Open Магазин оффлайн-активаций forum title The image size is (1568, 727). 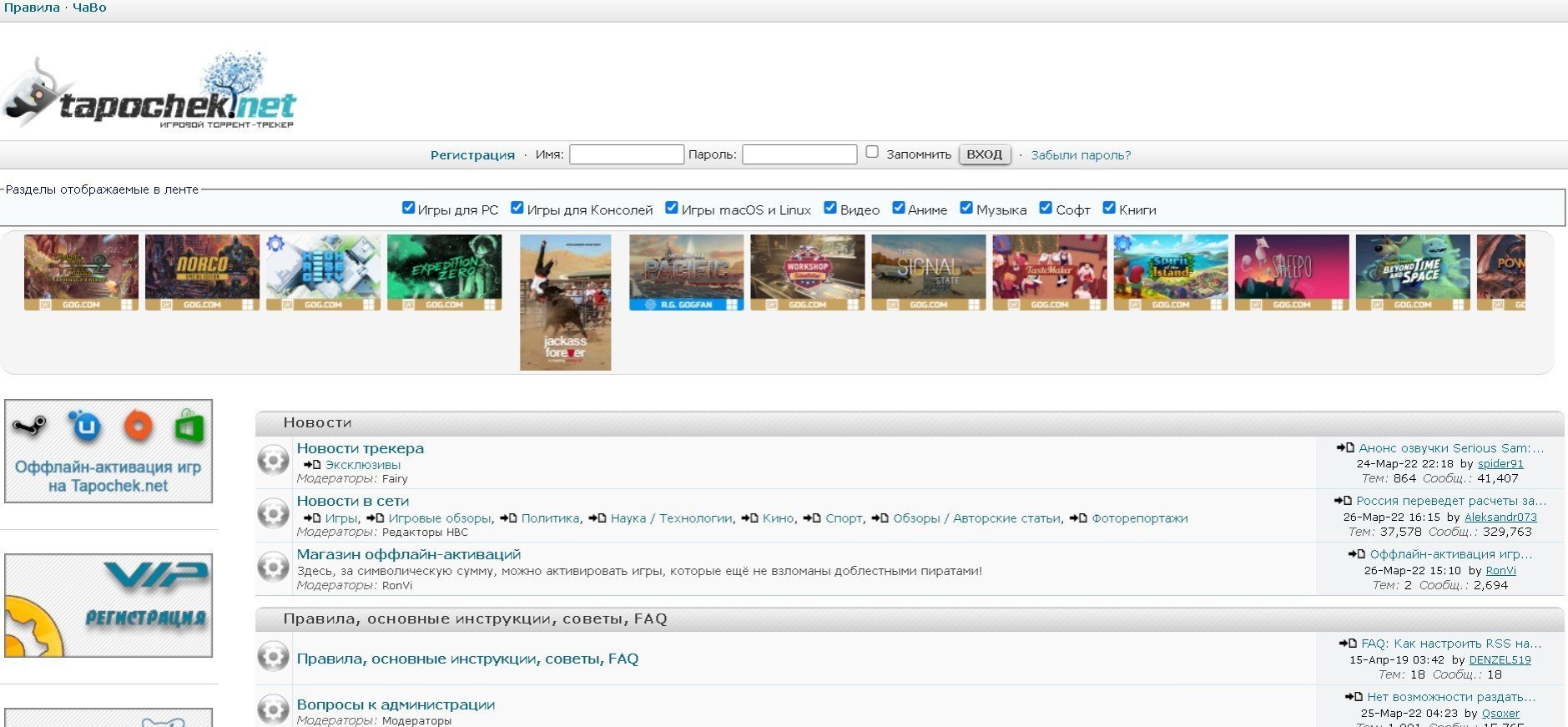[x=409, y=554]
